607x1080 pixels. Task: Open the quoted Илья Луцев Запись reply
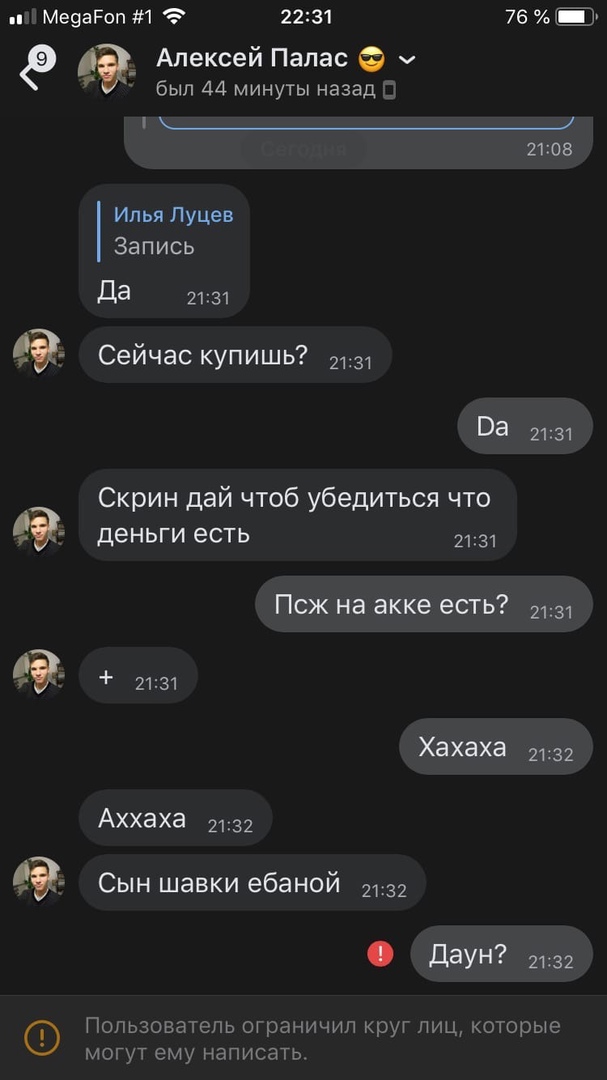[165, 231]
